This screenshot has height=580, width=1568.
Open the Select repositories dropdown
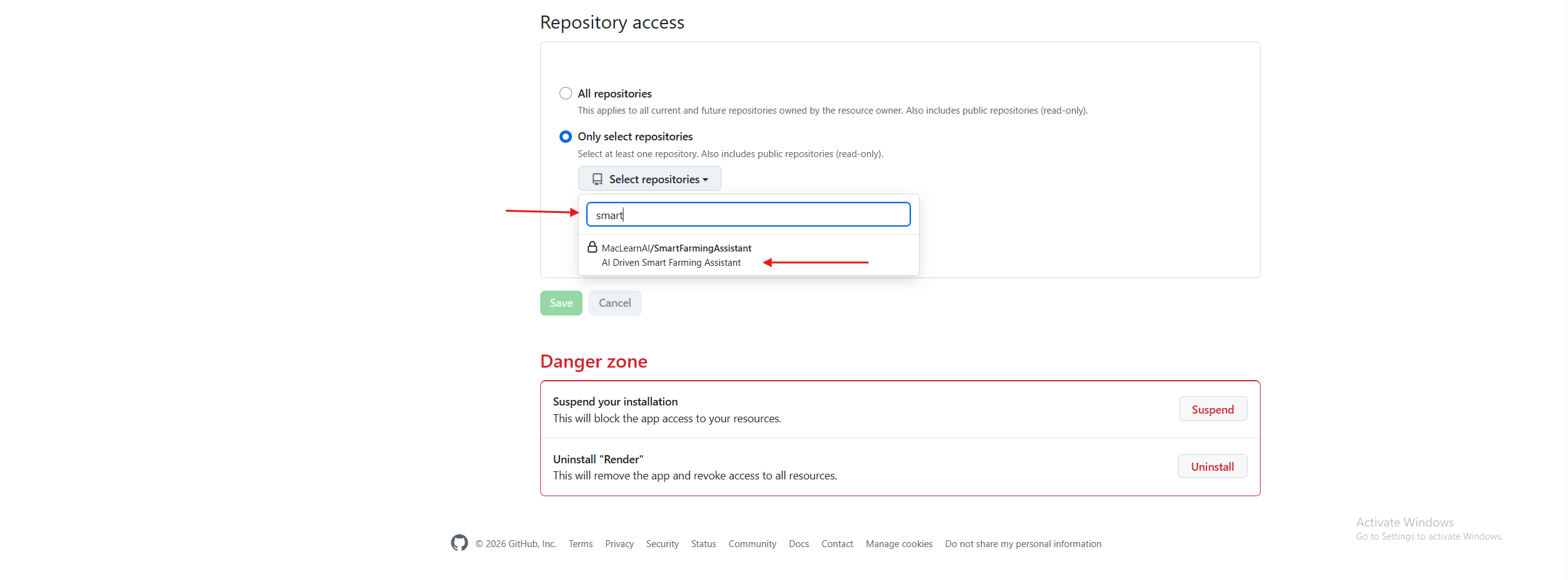649,179
